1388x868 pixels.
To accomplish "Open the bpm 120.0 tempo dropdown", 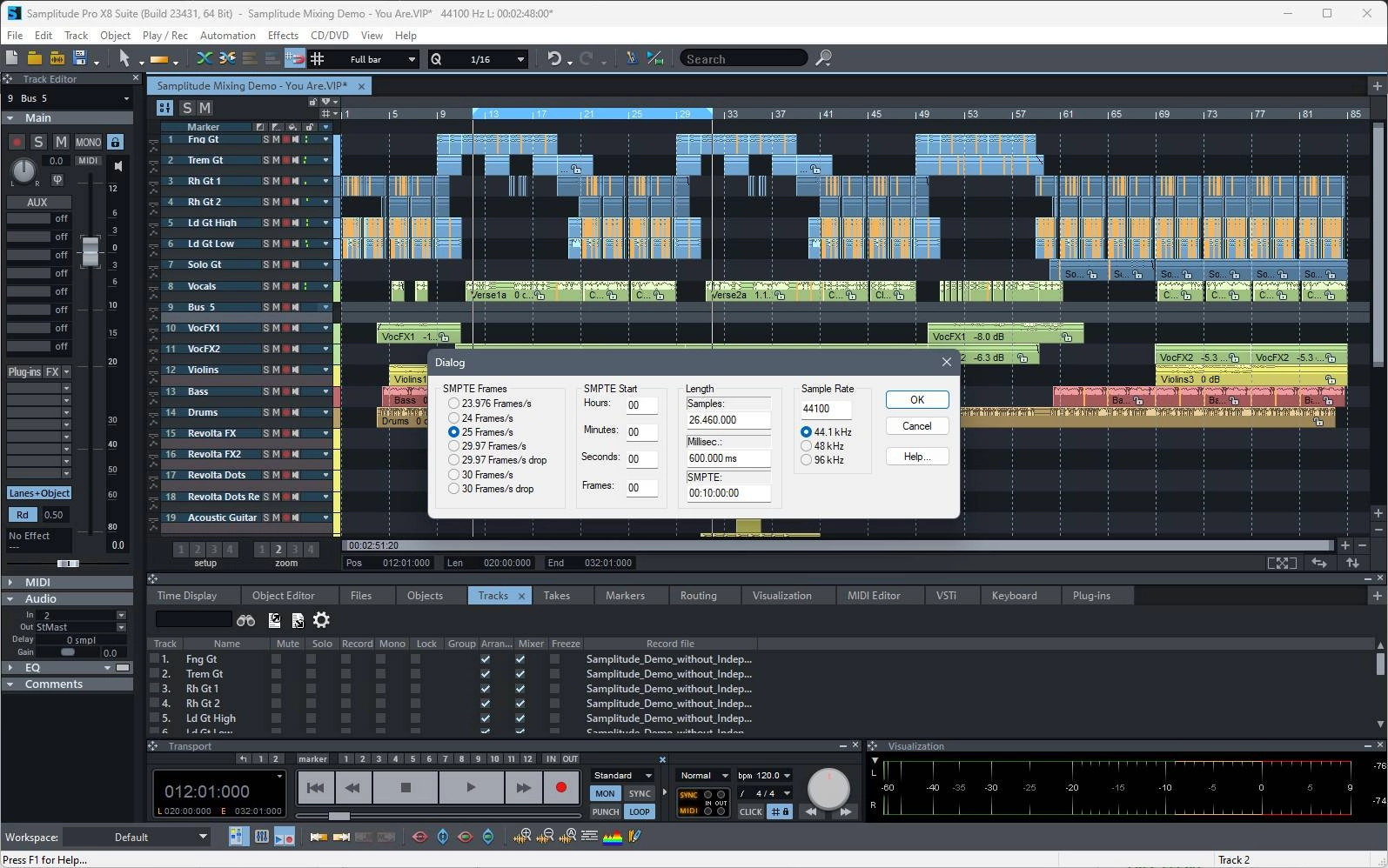I will pos(764,775).
